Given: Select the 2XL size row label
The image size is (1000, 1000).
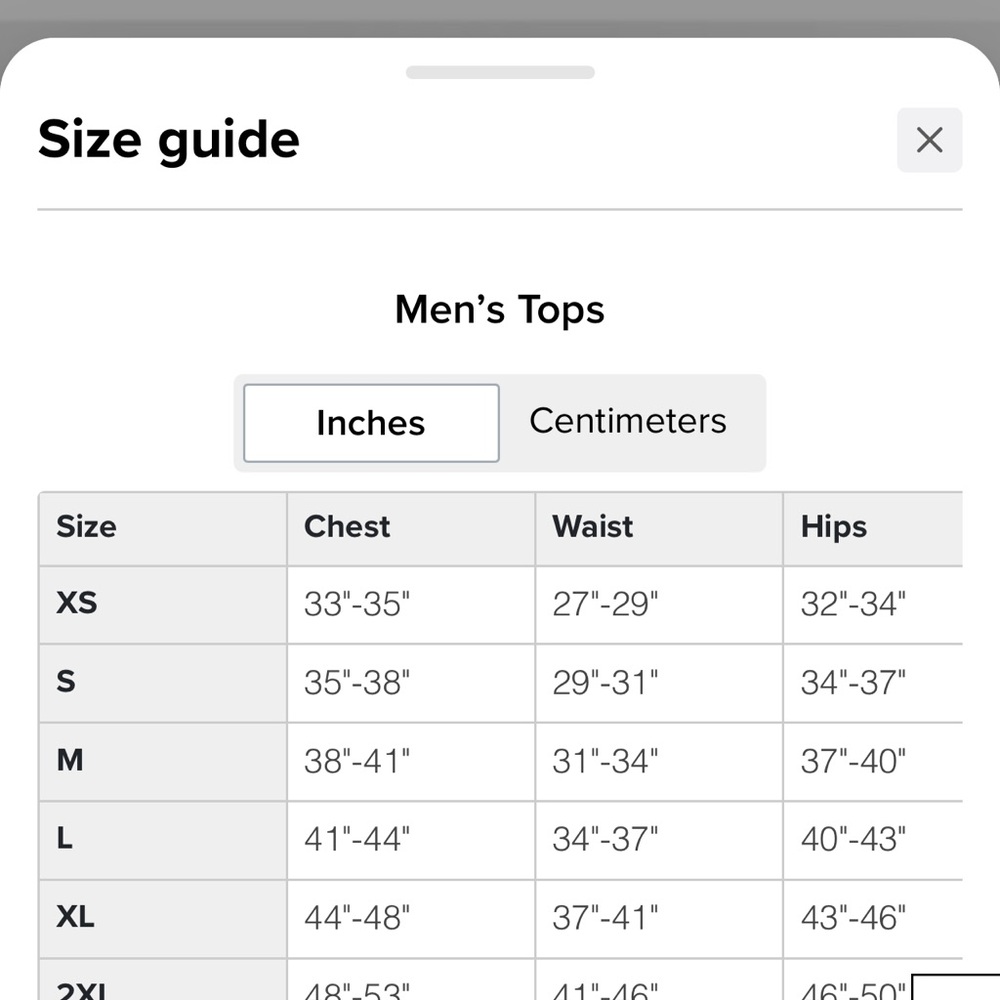Looking at the screenshot, I should [x=81, y=990].
